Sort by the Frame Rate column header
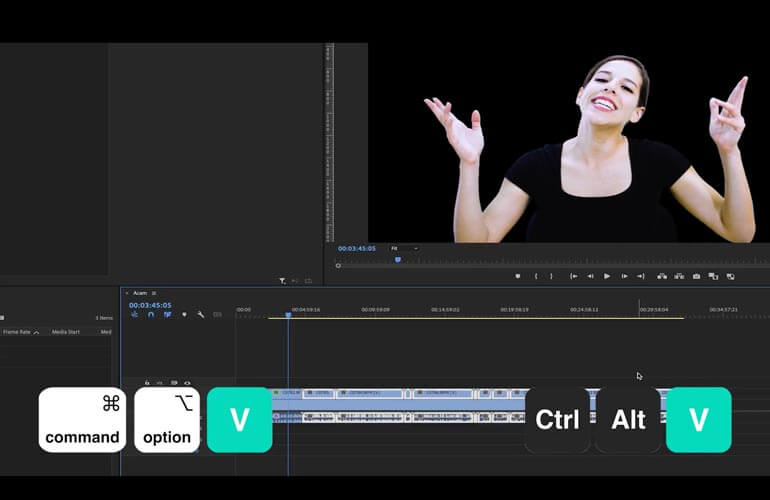Screen dimensions: 770x500 pos(17,332)
